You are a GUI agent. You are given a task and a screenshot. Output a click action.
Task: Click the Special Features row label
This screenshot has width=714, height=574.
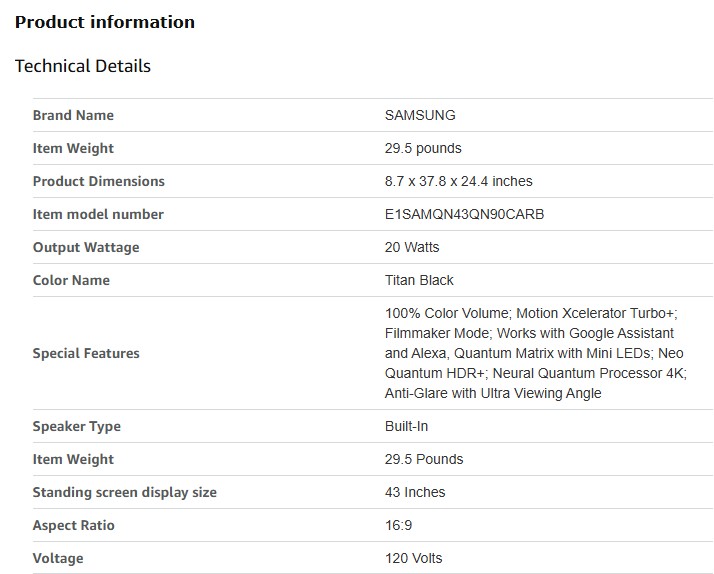[86, 353]
